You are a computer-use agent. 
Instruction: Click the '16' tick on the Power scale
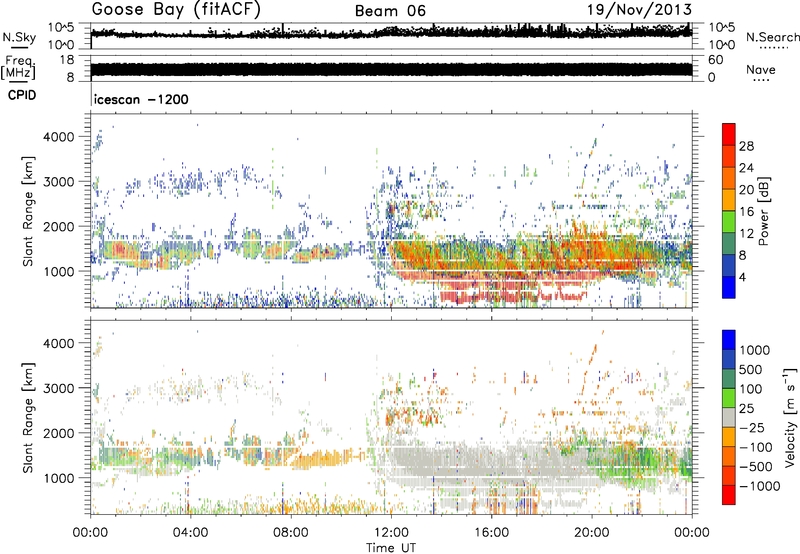click(746, 212)
